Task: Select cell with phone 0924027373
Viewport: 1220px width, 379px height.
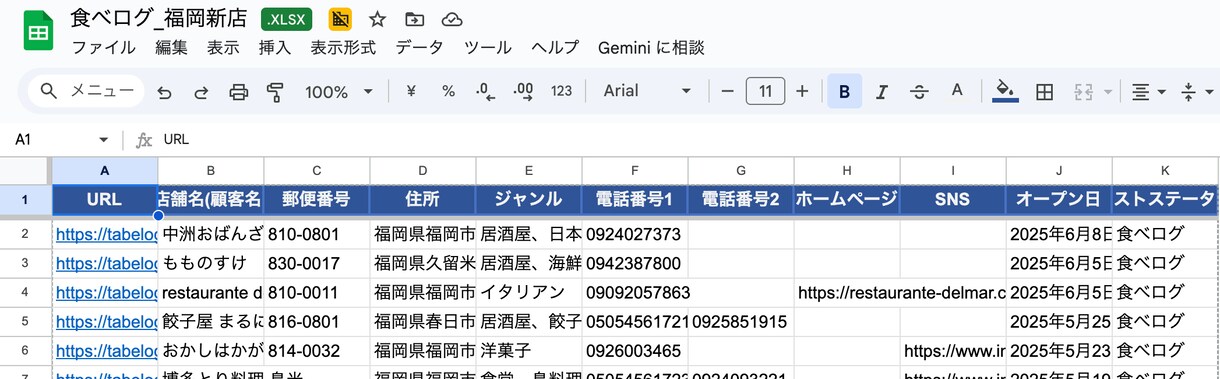Action: point(635,235)
